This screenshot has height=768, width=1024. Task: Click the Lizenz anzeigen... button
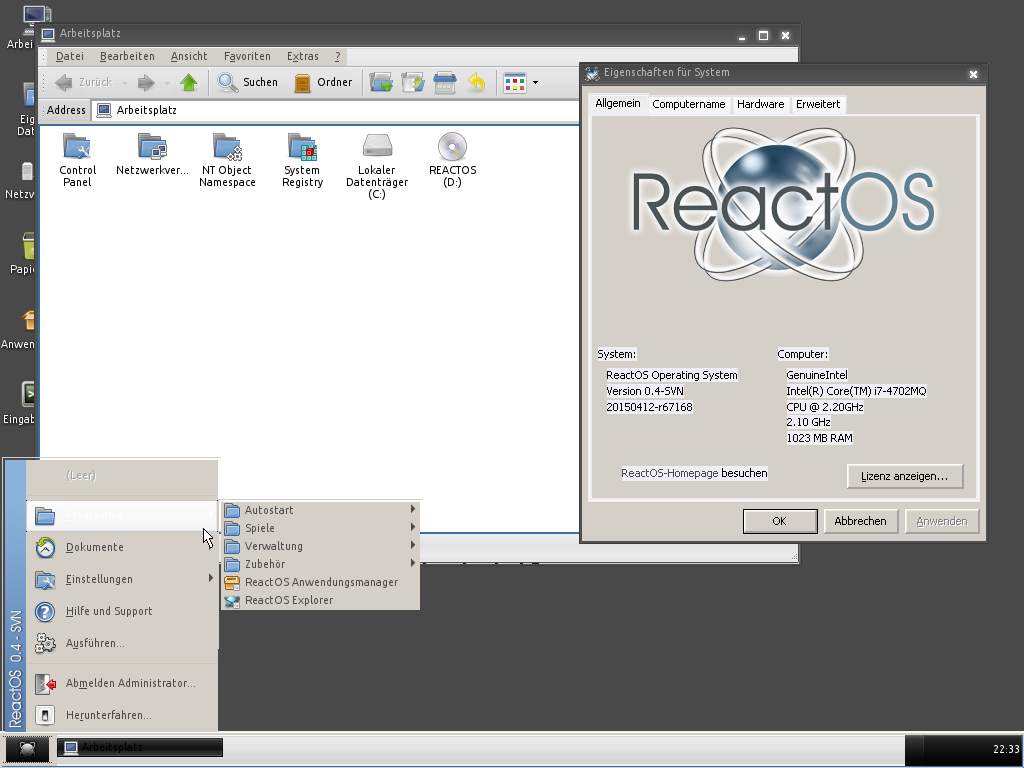pos(904,476)
